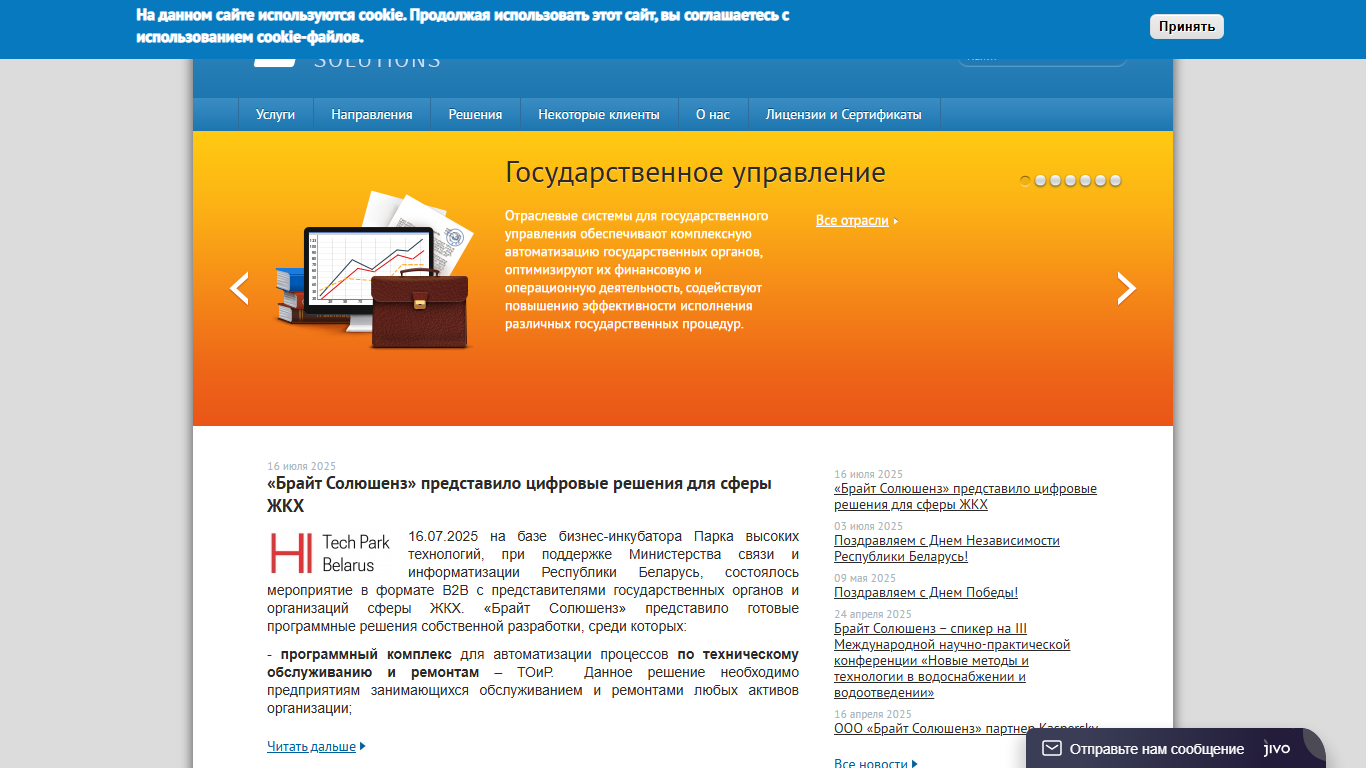Screen dimensions: 1366x768
Task: Accept cookies with the Принять button
Action: pos(1186,27)
